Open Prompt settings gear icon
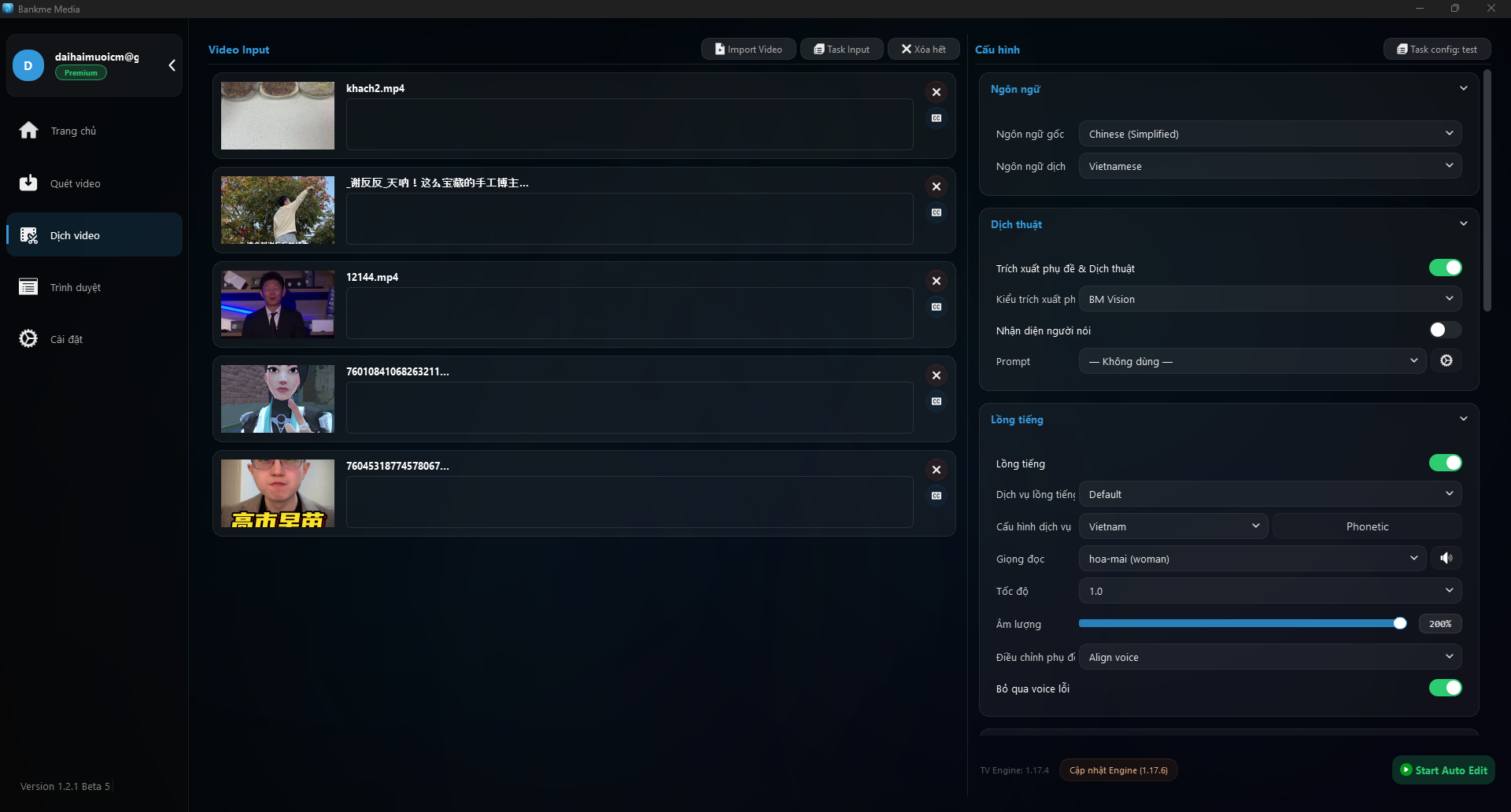Image resolution: width=1511 pixels, height=812 pixels. (x=1446, y=360)
